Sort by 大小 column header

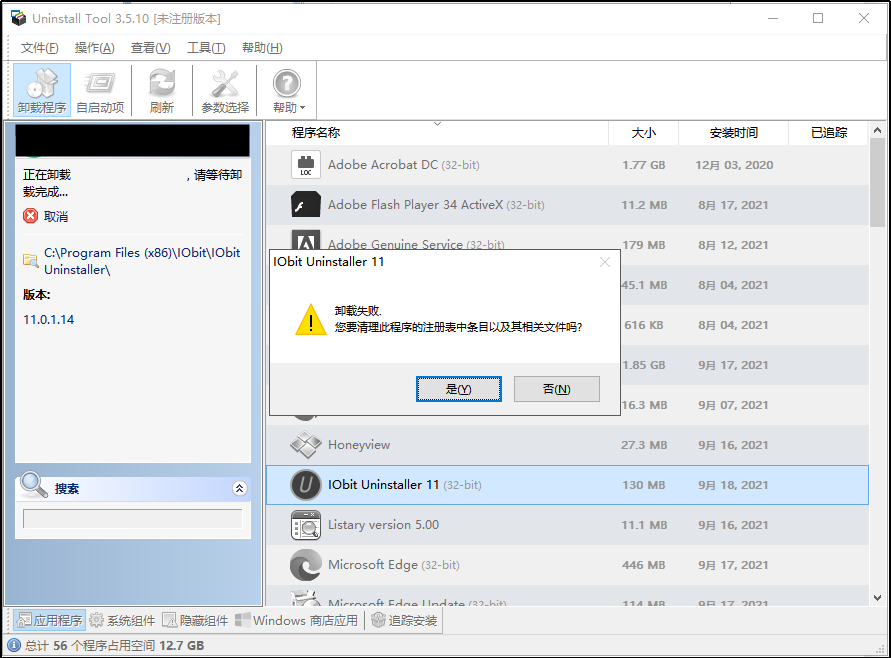click(x=643, y=132)
